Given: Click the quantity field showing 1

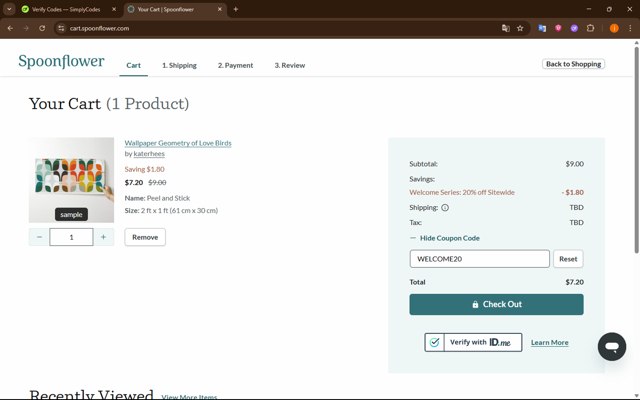Looking at the screenshot, I should [x=71, y=237].
